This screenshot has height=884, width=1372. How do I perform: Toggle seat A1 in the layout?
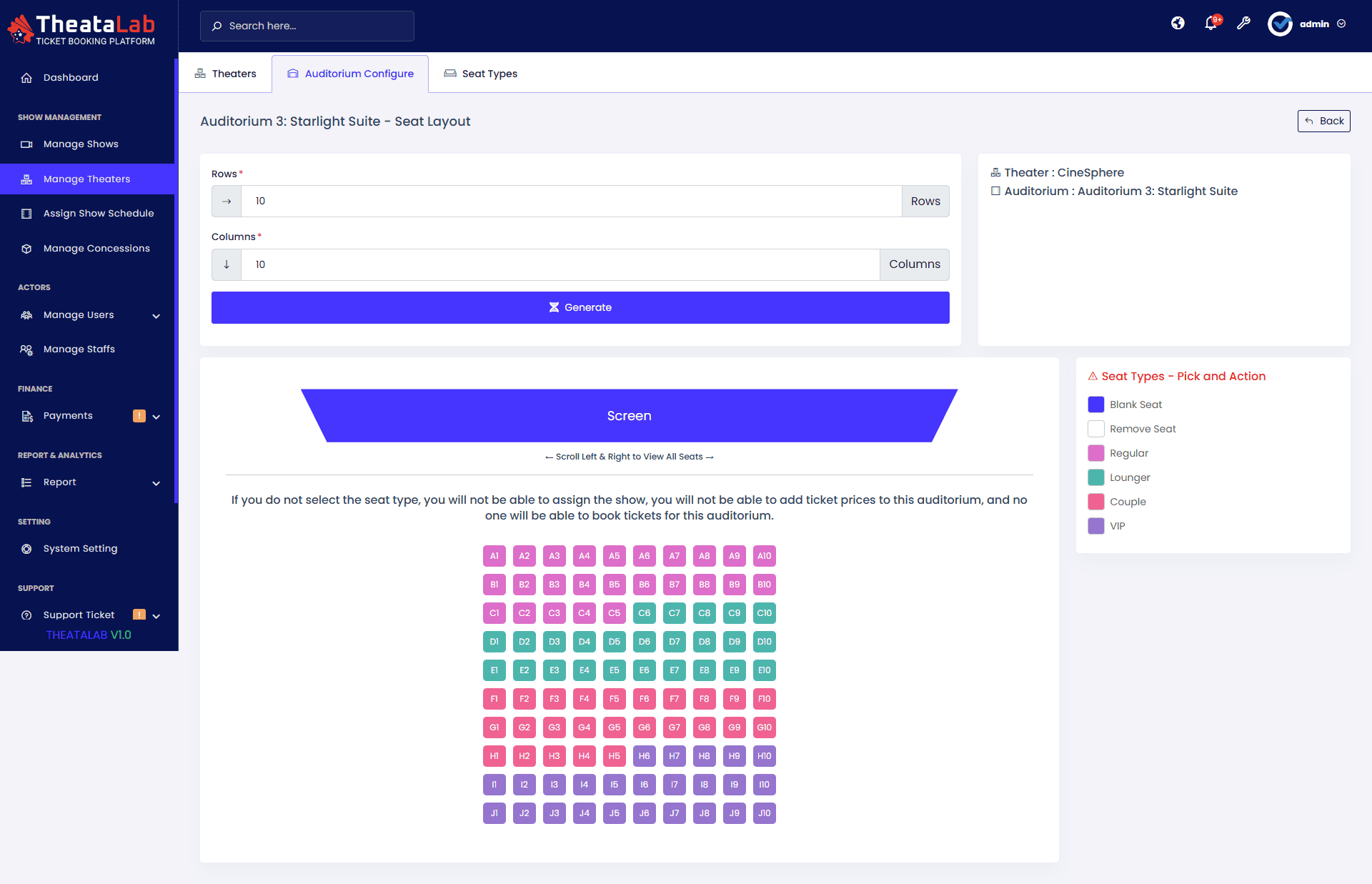coord(494,556)
